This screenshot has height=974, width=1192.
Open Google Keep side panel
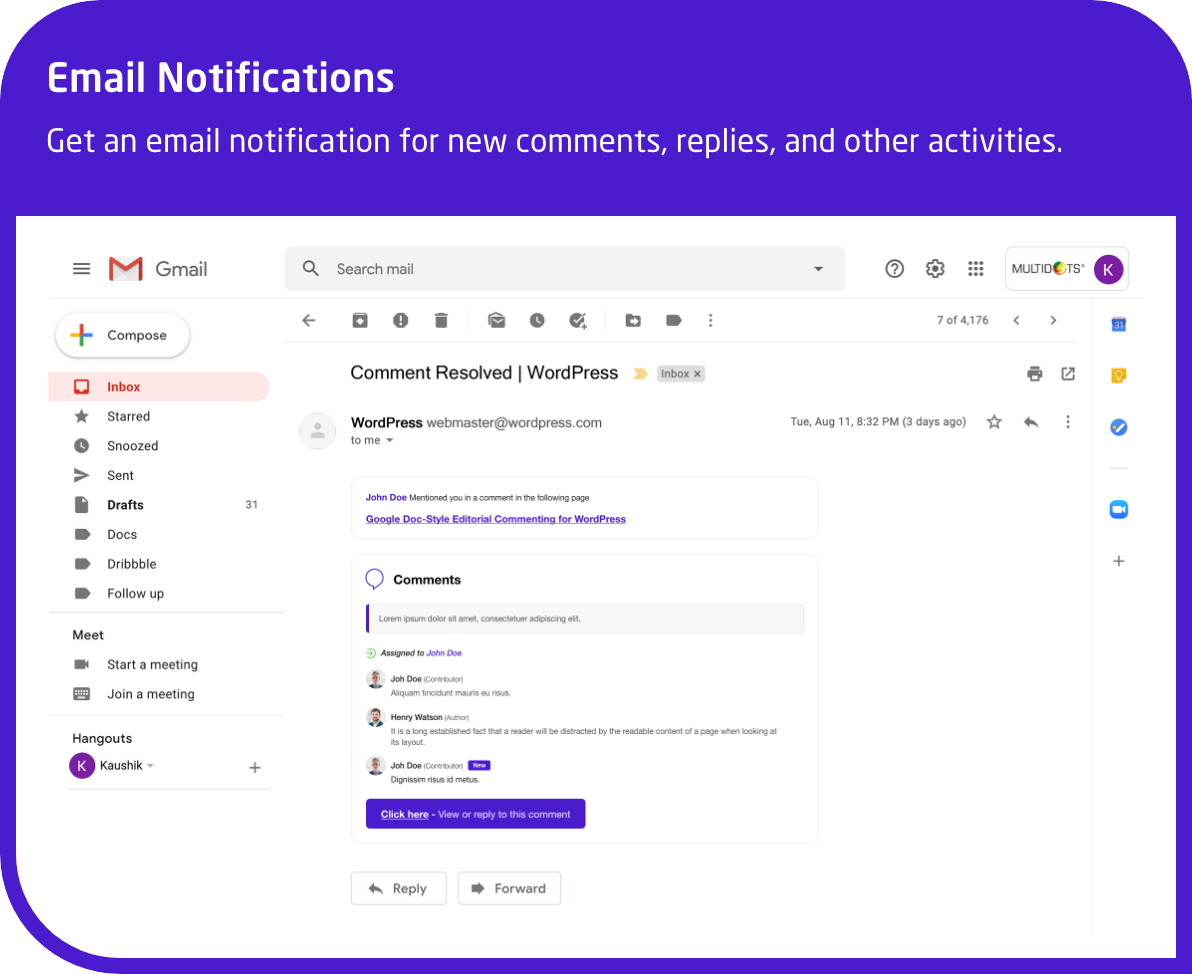[x=1119, y=376]
